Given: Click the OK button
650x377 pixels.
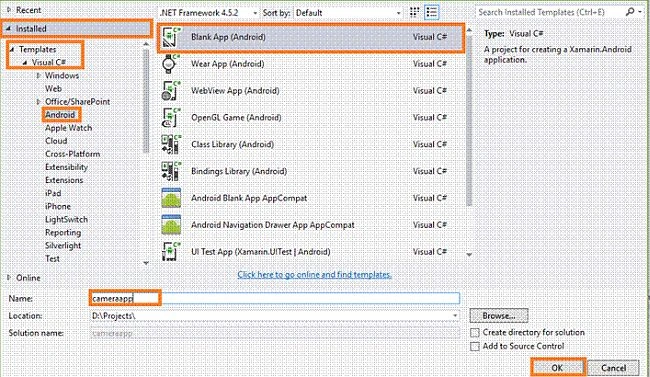Looking at the screenshot, I should click(x=558, y=368).
